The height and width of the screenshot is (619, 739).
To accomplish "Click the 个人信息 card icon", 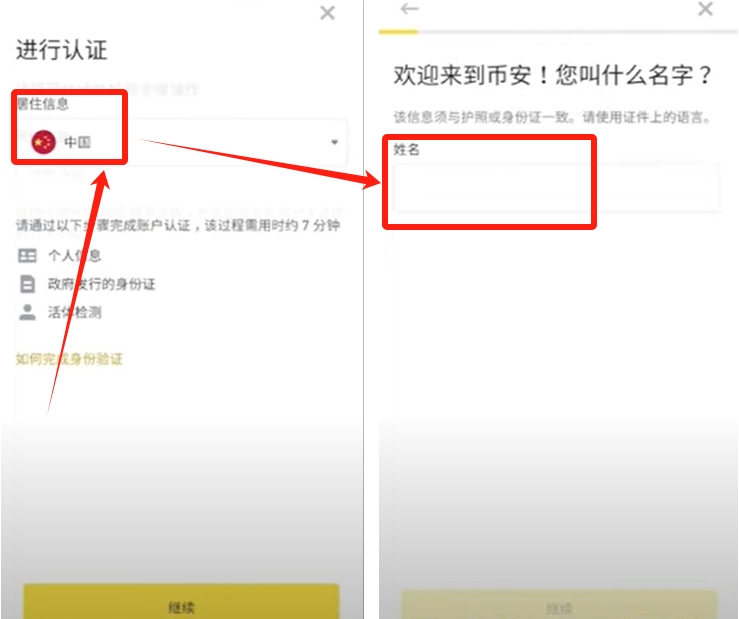I will tap(27, 256).
